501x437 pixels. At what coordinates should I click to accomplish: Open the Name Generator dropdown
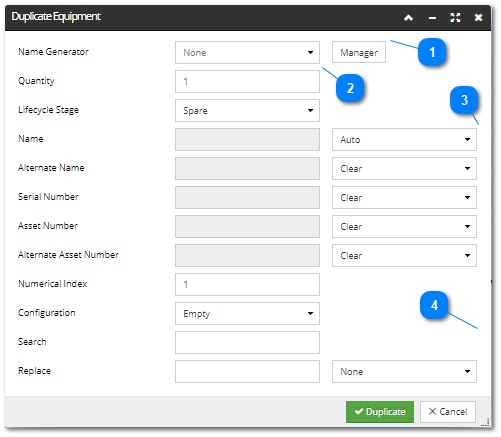247,53
